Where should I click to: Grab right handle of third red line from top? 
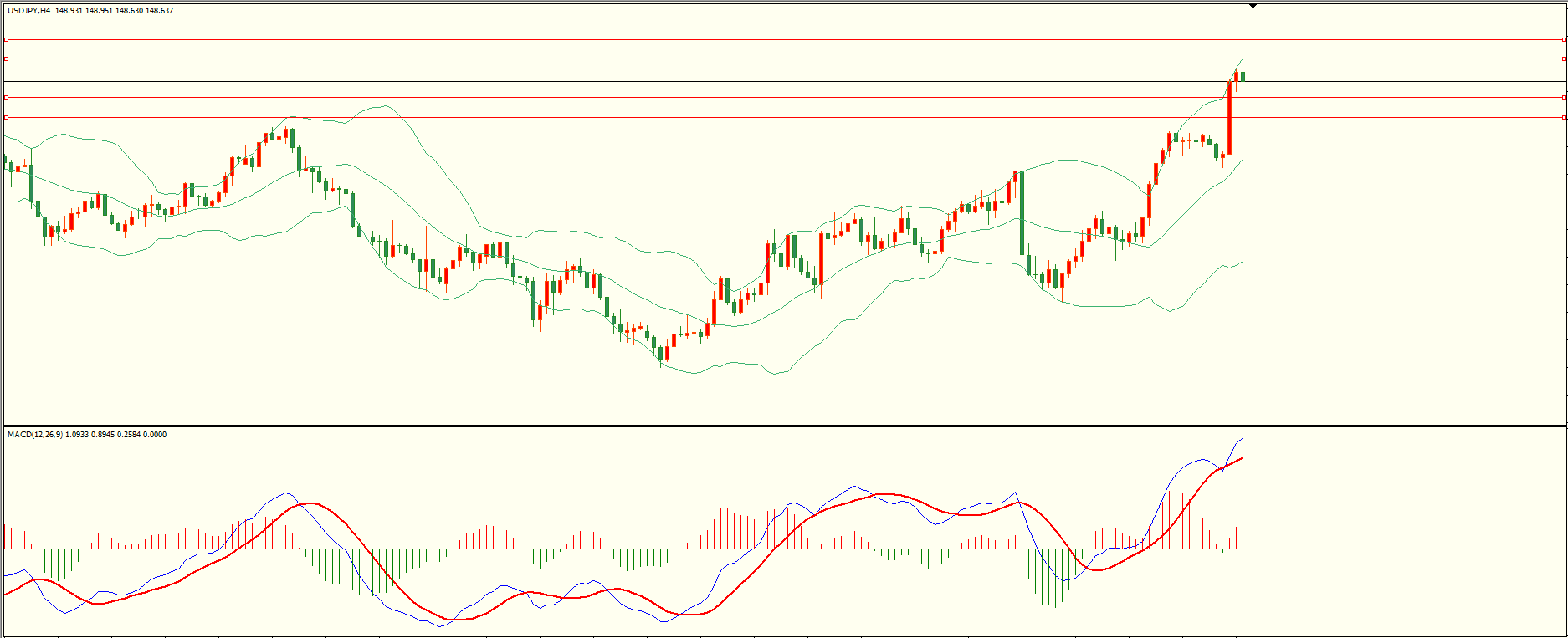coord(1564,97)
